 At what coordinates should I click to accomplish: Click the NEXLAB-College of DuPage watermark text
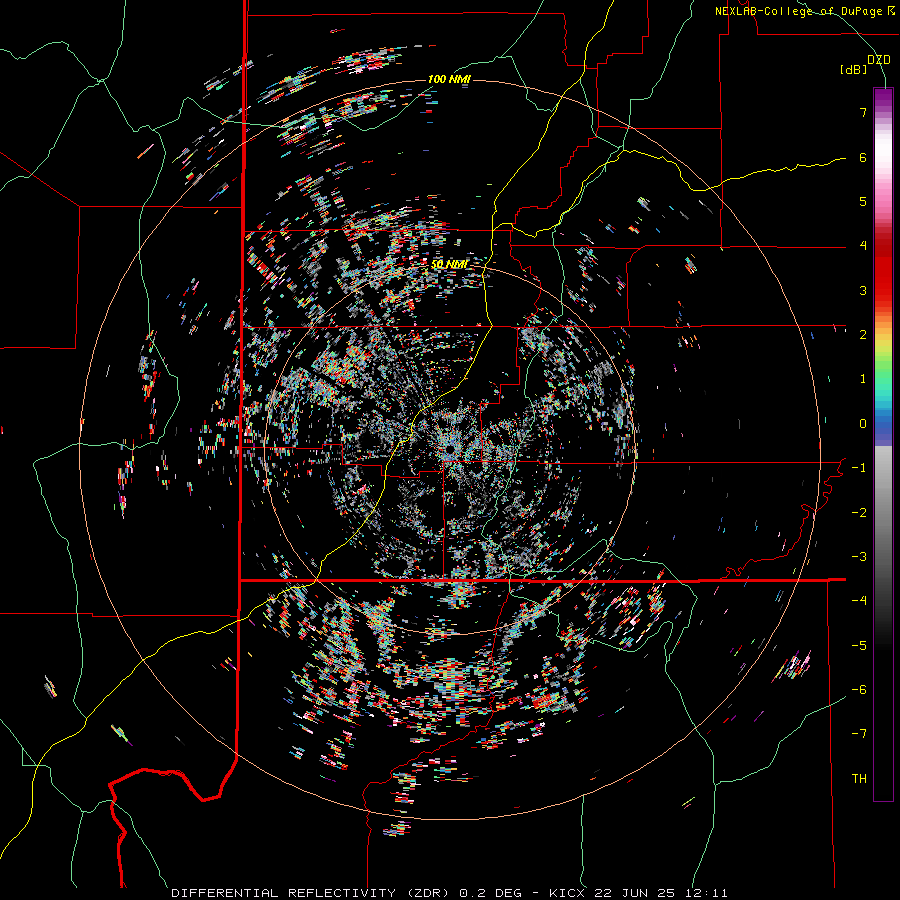point(804,11)
